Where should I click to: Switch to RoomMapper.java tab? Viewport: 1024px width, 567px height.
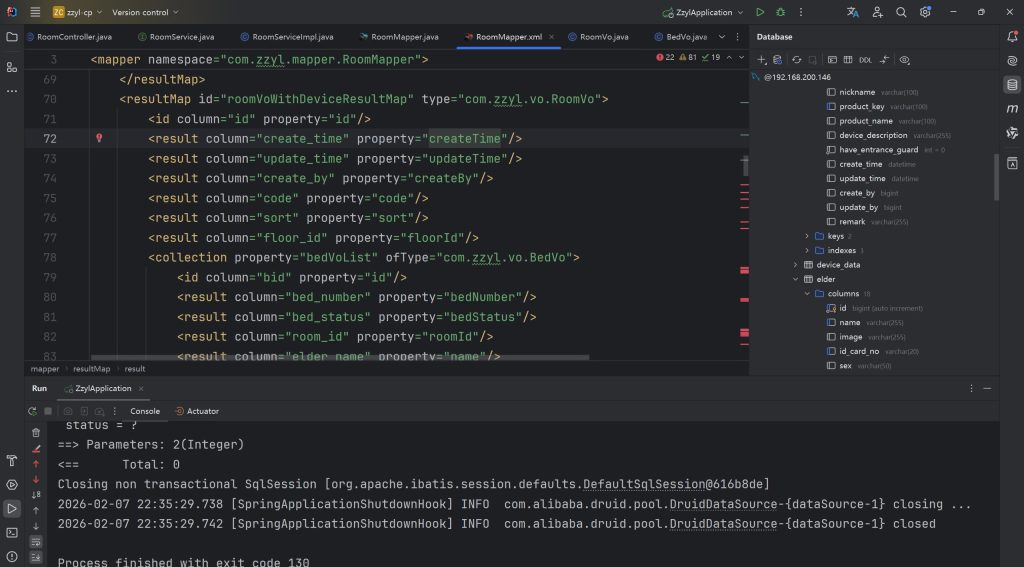[x=399, y=37]
